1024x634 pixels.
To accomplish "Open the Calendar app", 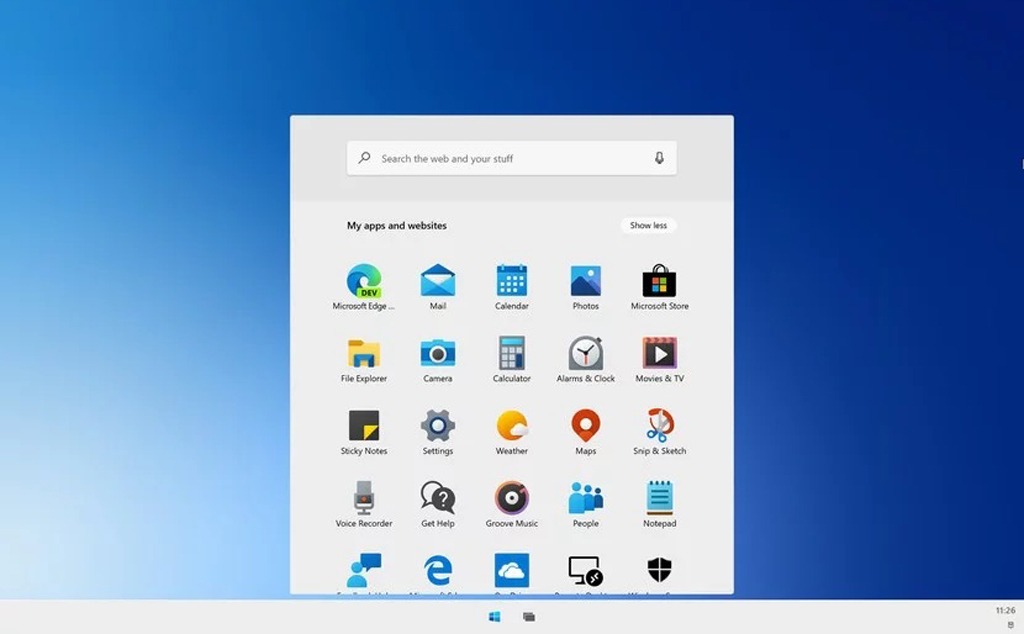I will point(511,287).
